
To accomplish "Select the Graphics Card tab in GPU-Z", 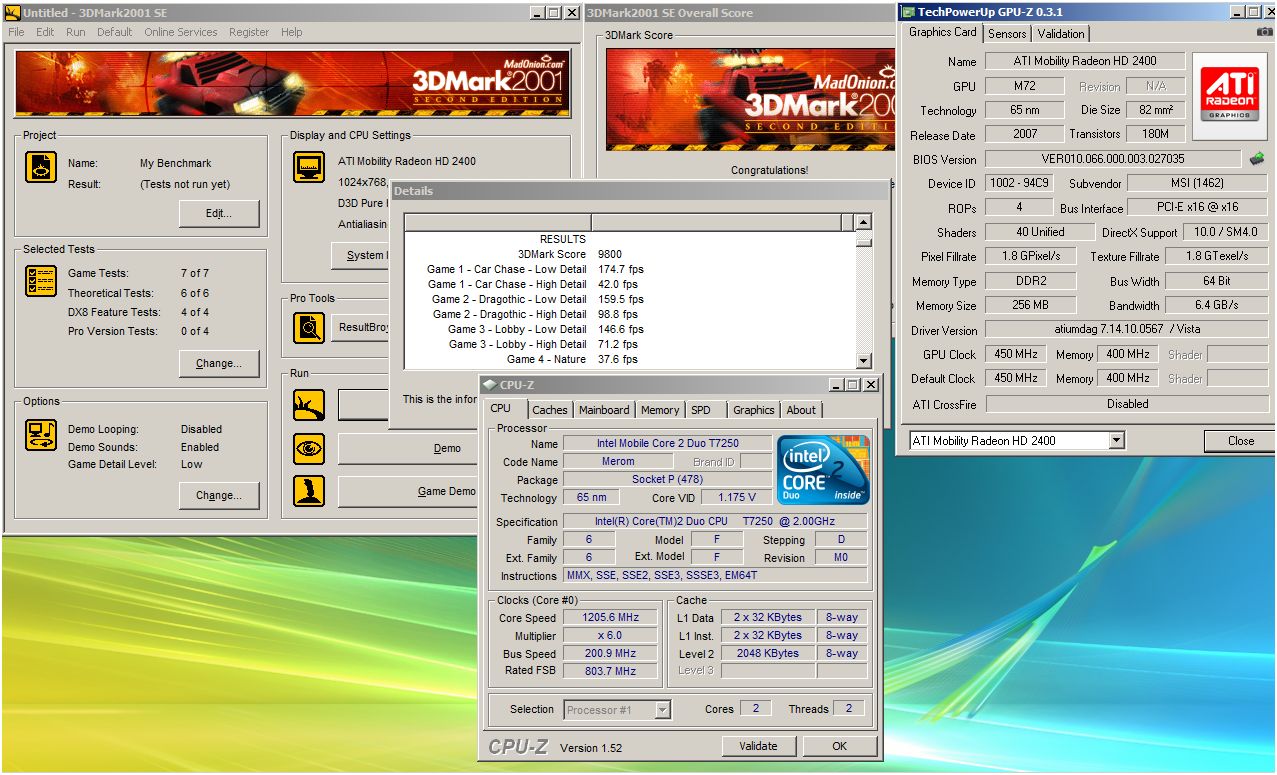I will click(x=942, y=32).
